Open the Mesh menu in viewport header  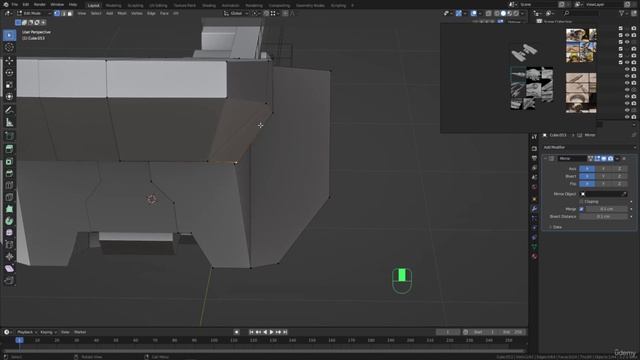click(x=122, y=13)
